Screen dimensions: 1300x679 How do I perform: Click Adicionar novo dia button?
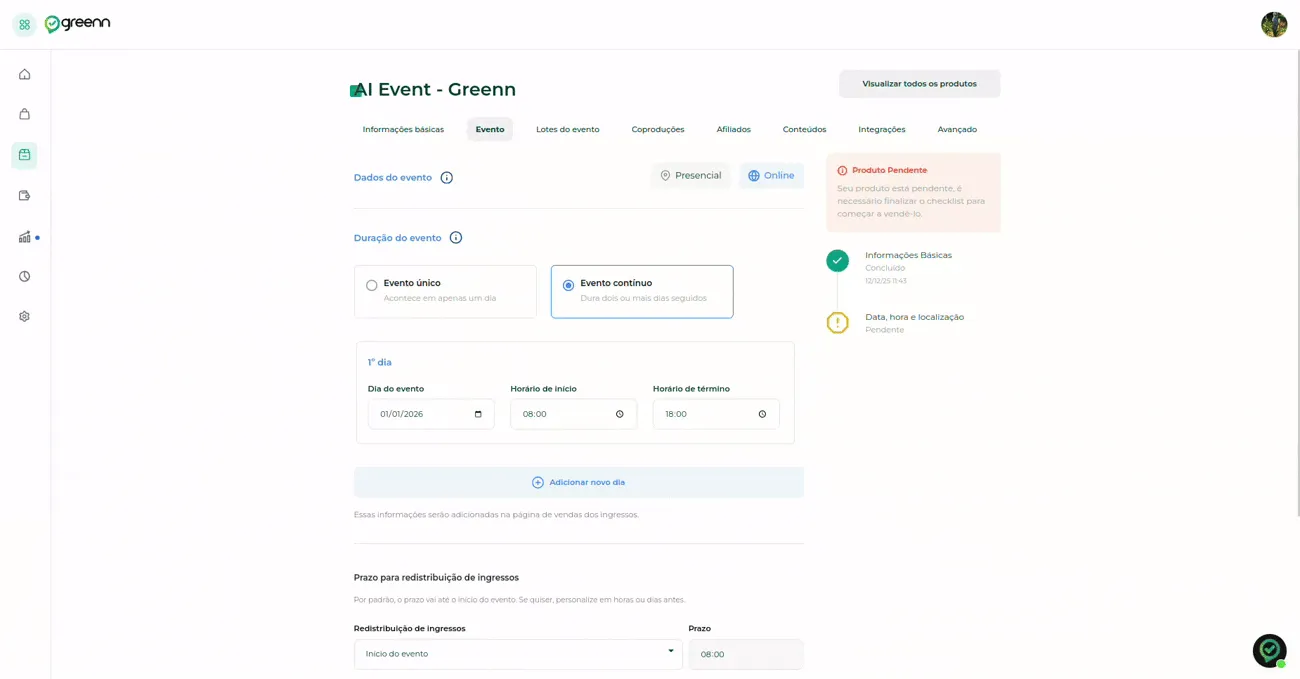pyautogui.click(x=579, y=482)
